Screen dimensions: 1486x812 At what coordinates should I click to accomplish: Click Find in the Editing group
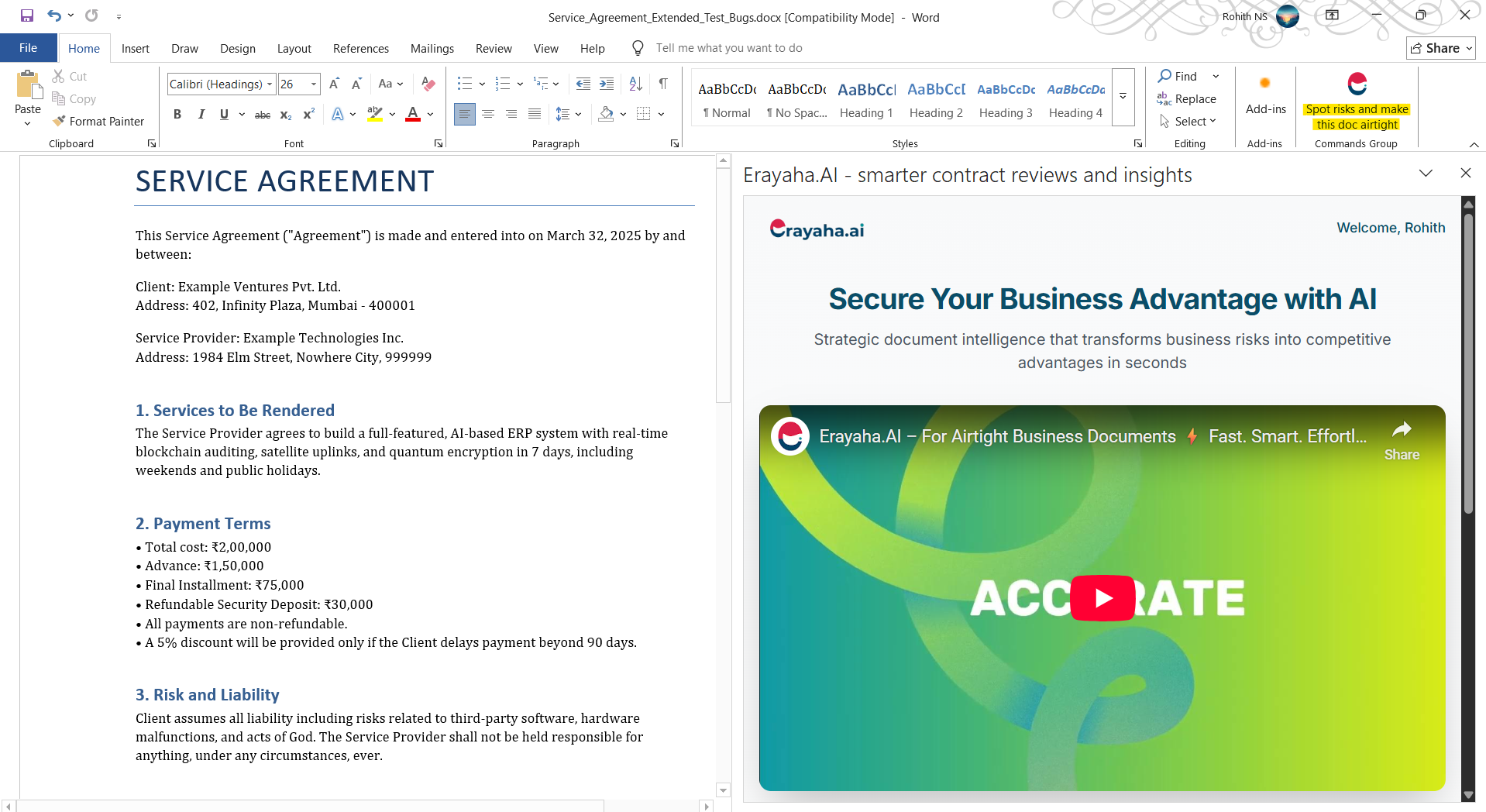coord(1178,77)
